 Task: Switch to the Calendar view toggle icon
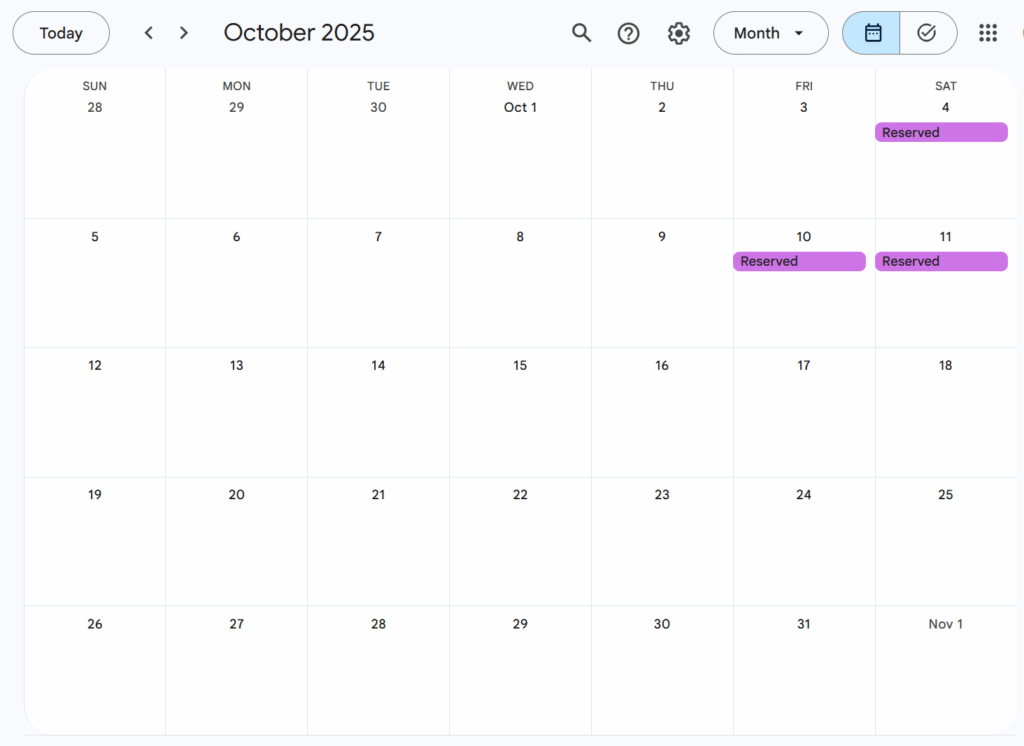tap(872, 33)
